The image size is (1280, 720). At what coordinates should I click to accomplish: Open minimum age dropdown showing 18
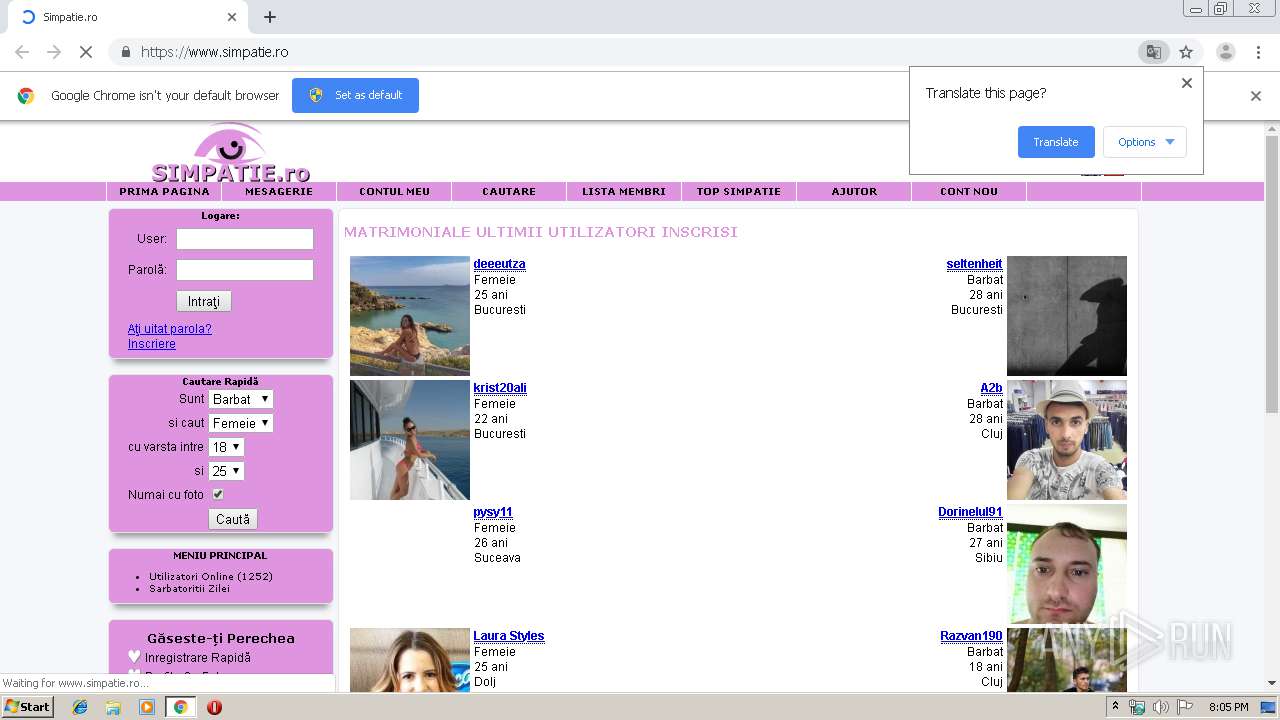[226, 447]
